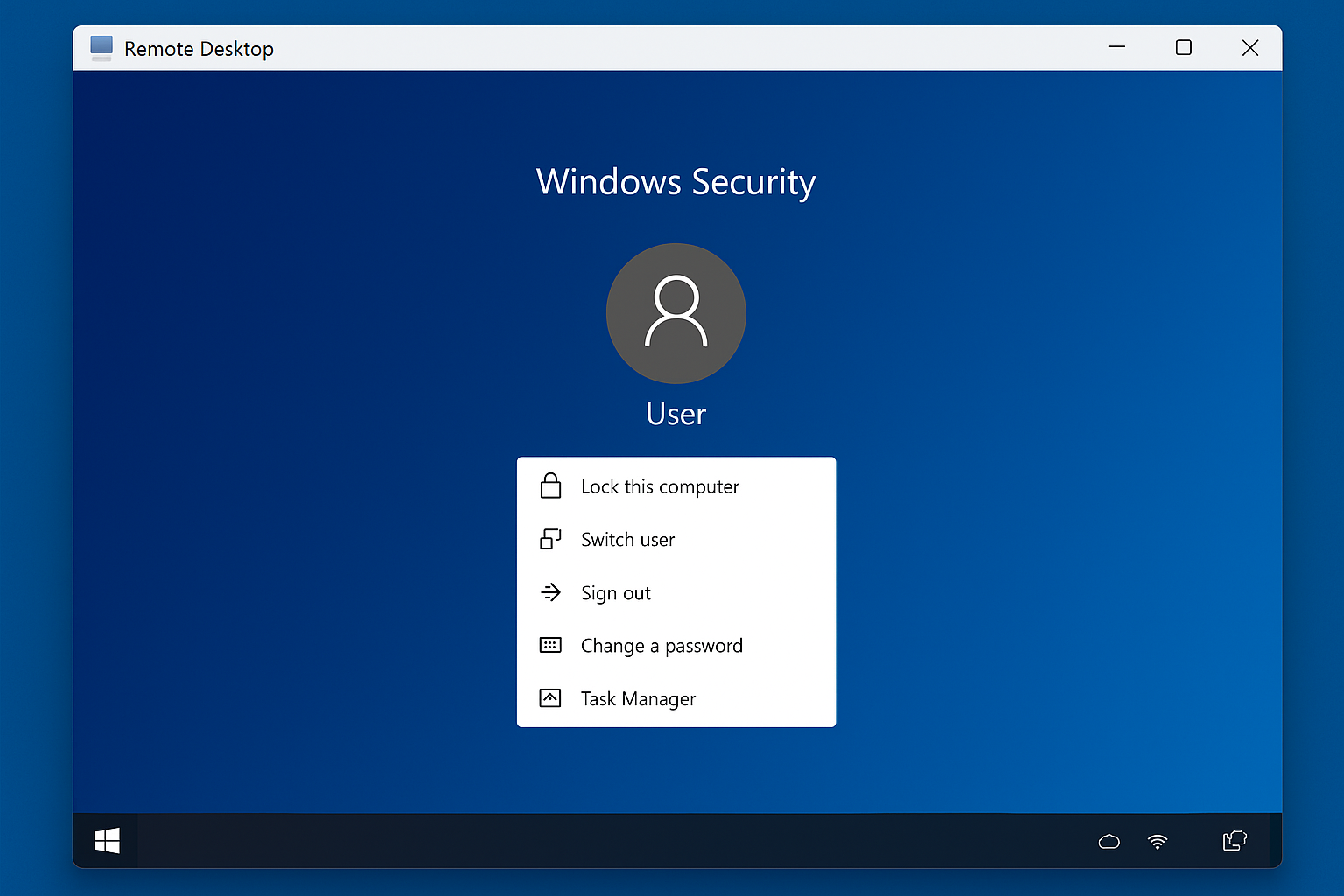The width and height of the screenshot is (1344, 896).
Task: Click the keypad icon beside Change a password
Action: (550, 645)
